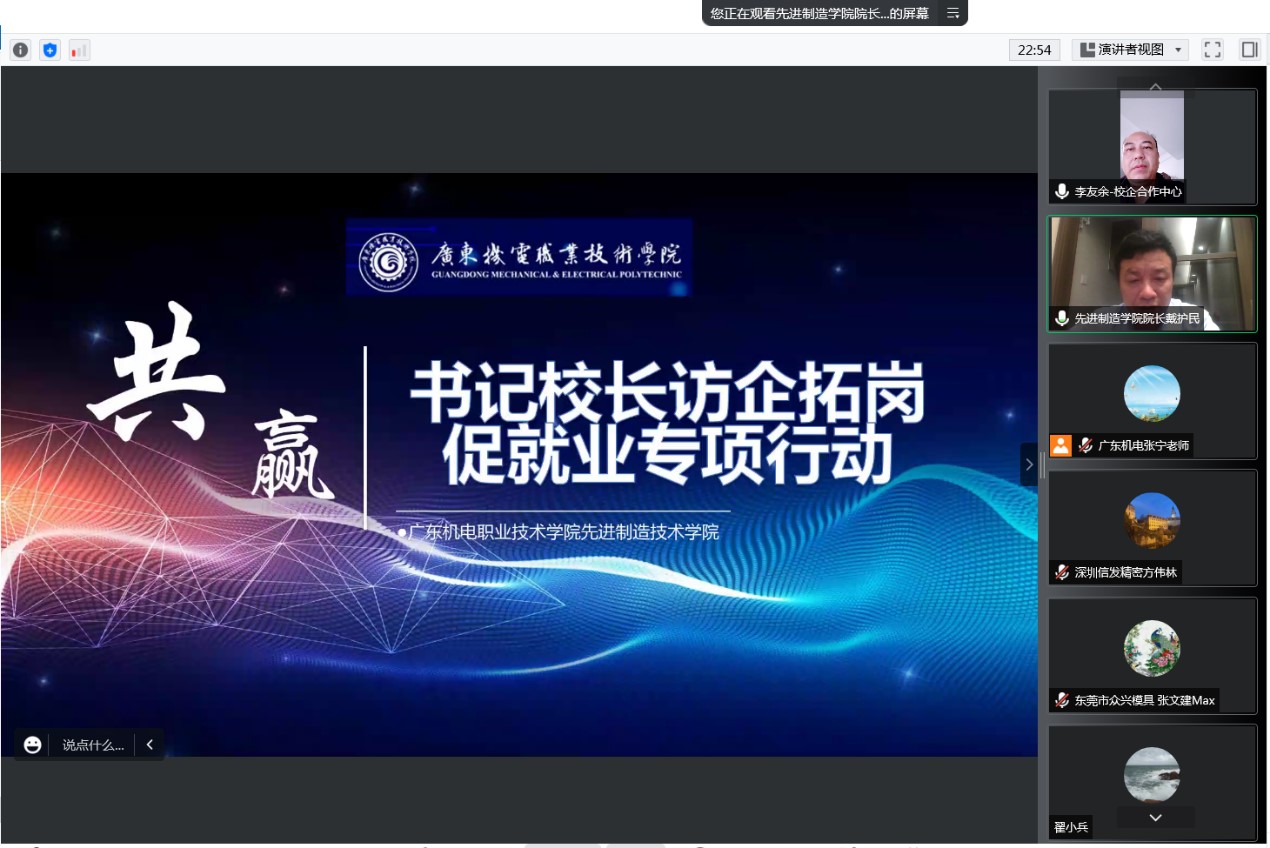Image resolution: width=1270 pixels, height=848 pixels.
Task: Click the slide subtitle 广东机电职业技术学院先进制造技术学院
Action: (x=563, y=532)
